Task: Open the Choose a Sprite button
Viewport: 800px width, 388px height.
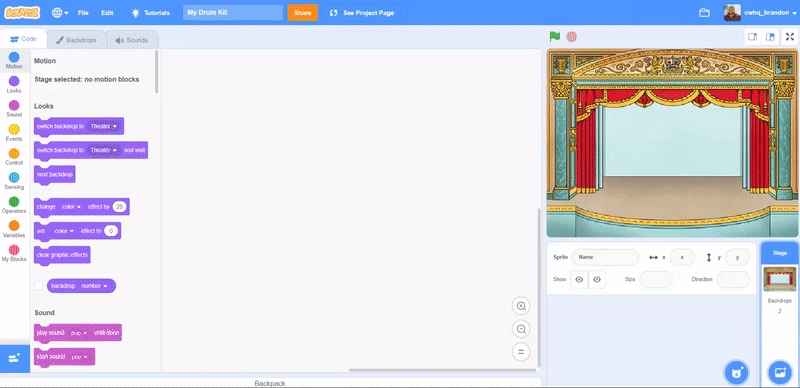Action: pyautogui.click(x=736, y=373)
